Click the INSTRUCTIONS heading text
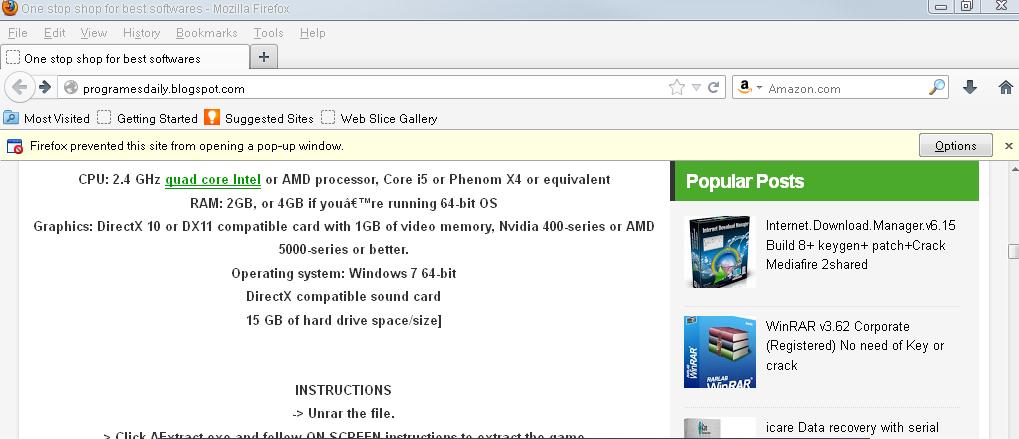 click(343, 390)
